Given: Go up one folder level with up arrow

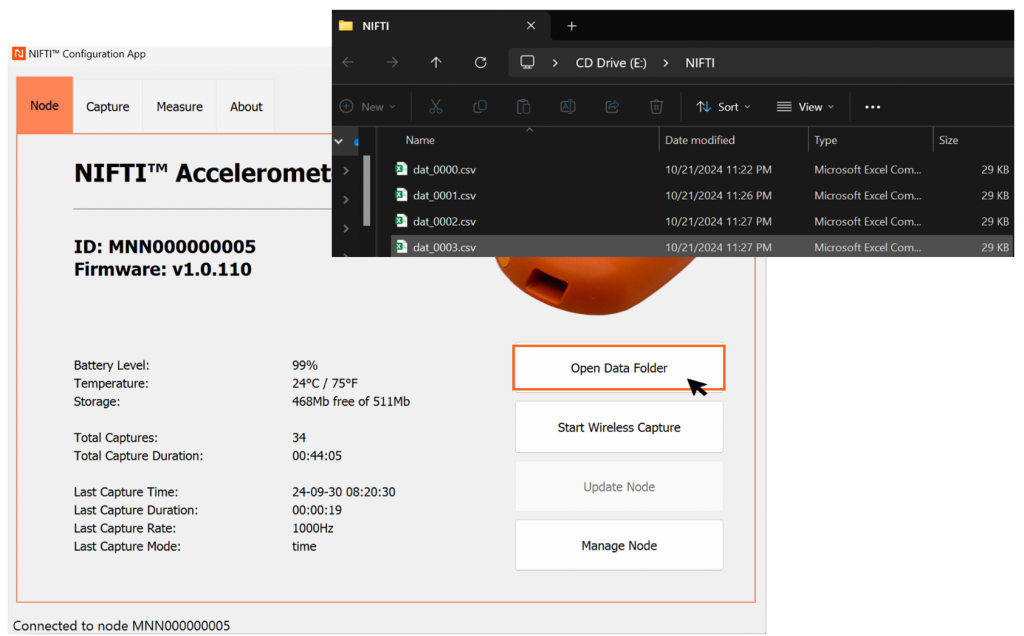Looking at the screenshot, I should click(x=436, y=63).
